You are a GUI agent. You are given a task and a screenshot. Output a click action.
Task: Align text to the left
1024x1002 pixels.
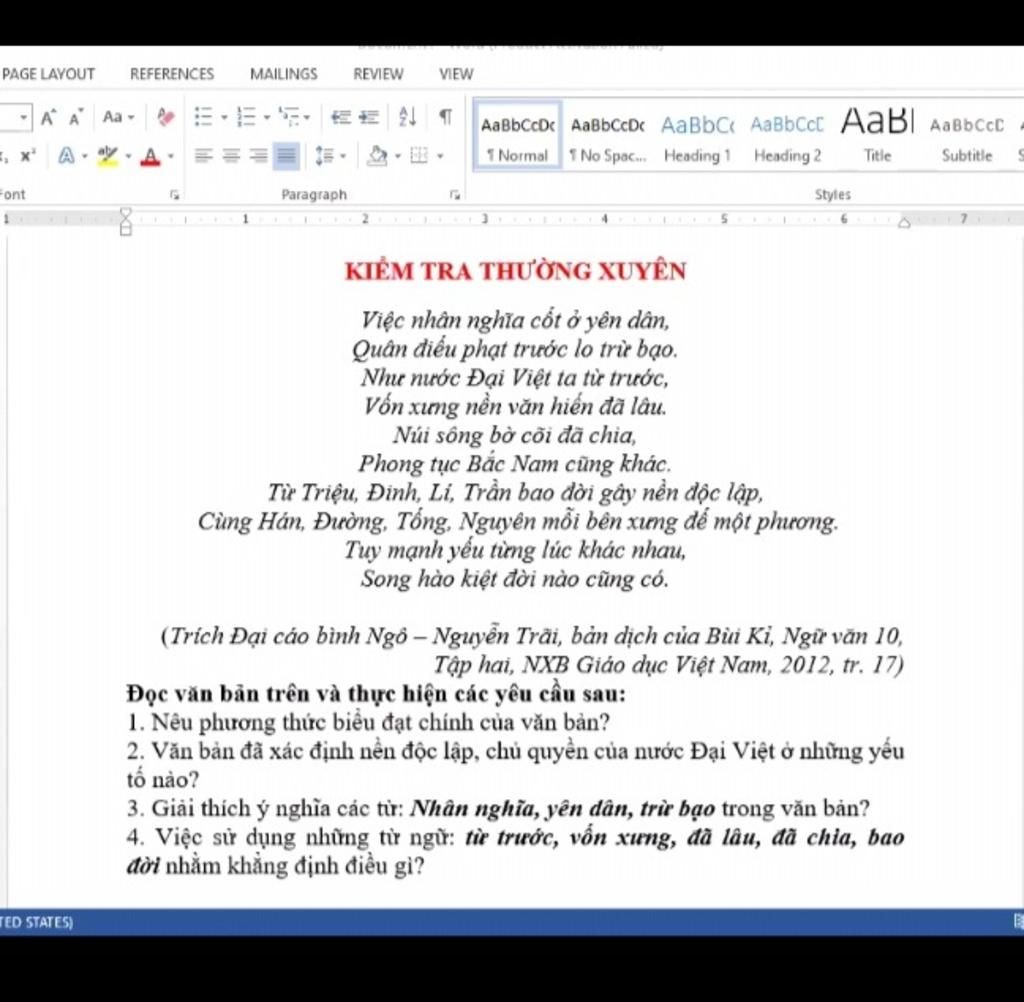[x=204, y=156]
